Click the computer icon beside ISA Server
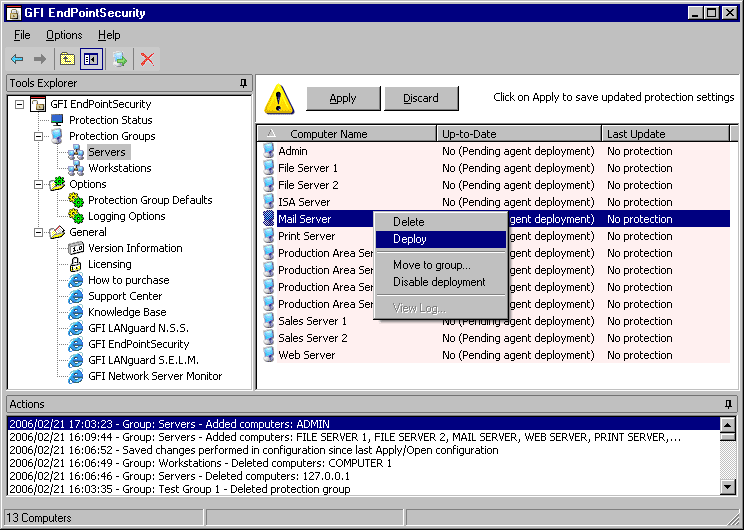 tap(269, 202)
